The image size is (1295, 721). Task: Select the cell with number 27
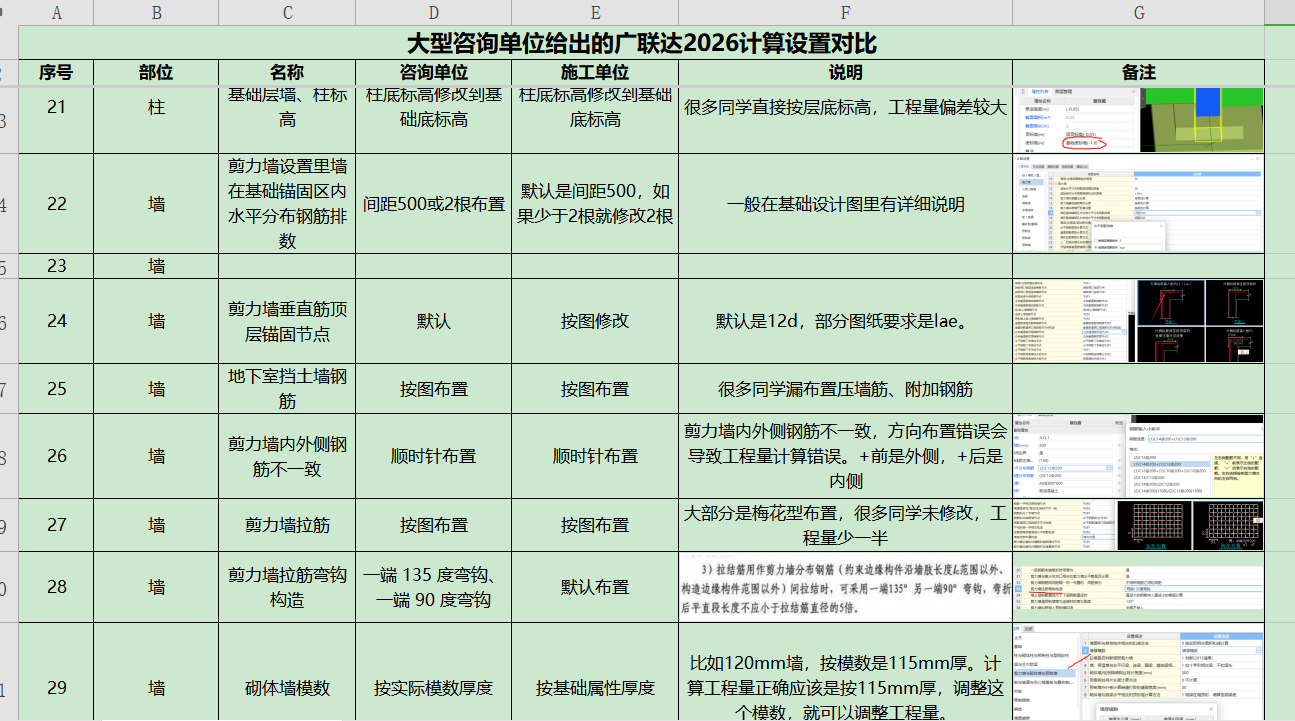click(56, 525)
